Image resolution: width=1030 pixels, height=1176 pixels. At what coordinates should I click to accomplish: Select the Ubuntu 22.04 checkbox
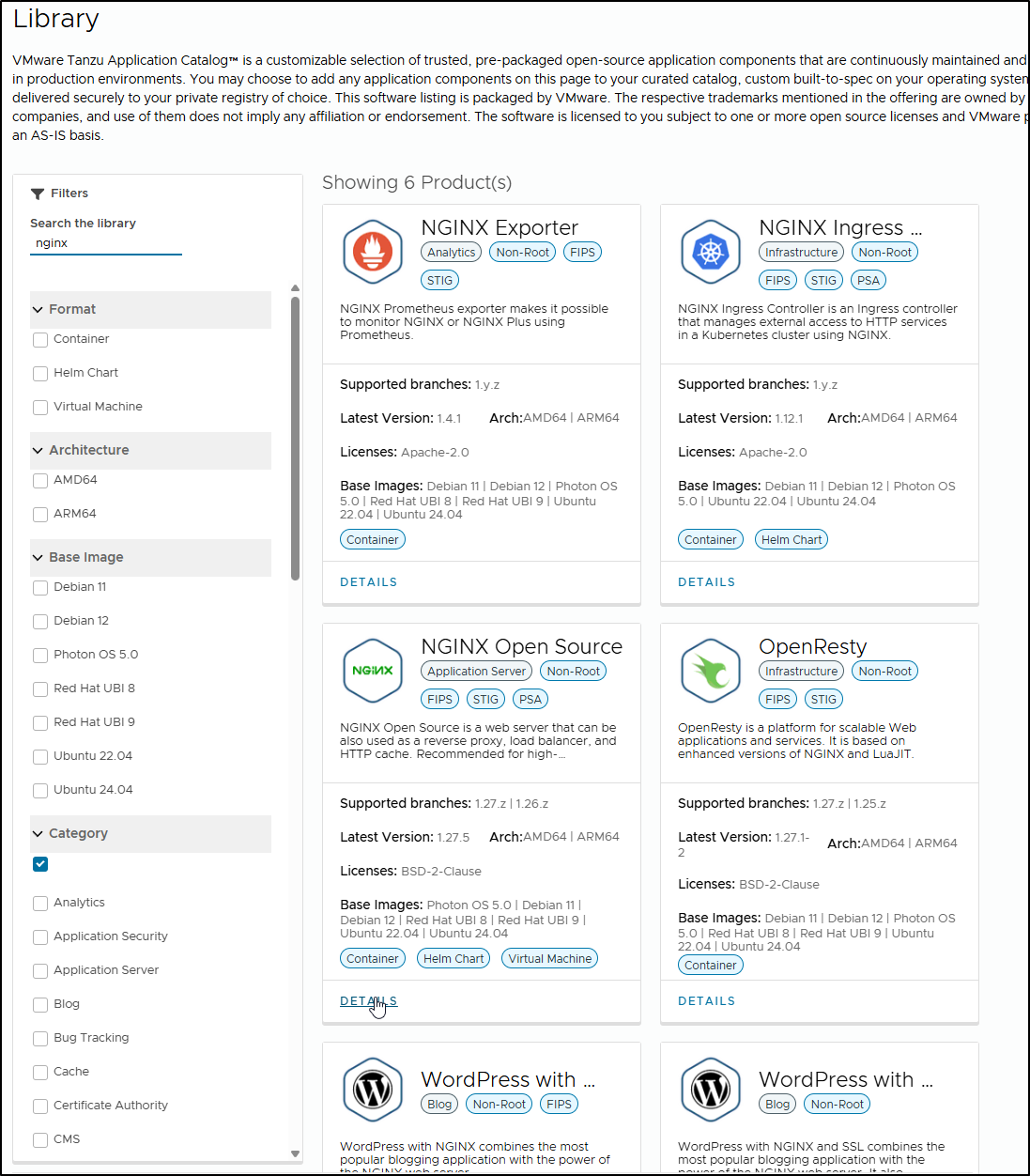pos(40,757)
